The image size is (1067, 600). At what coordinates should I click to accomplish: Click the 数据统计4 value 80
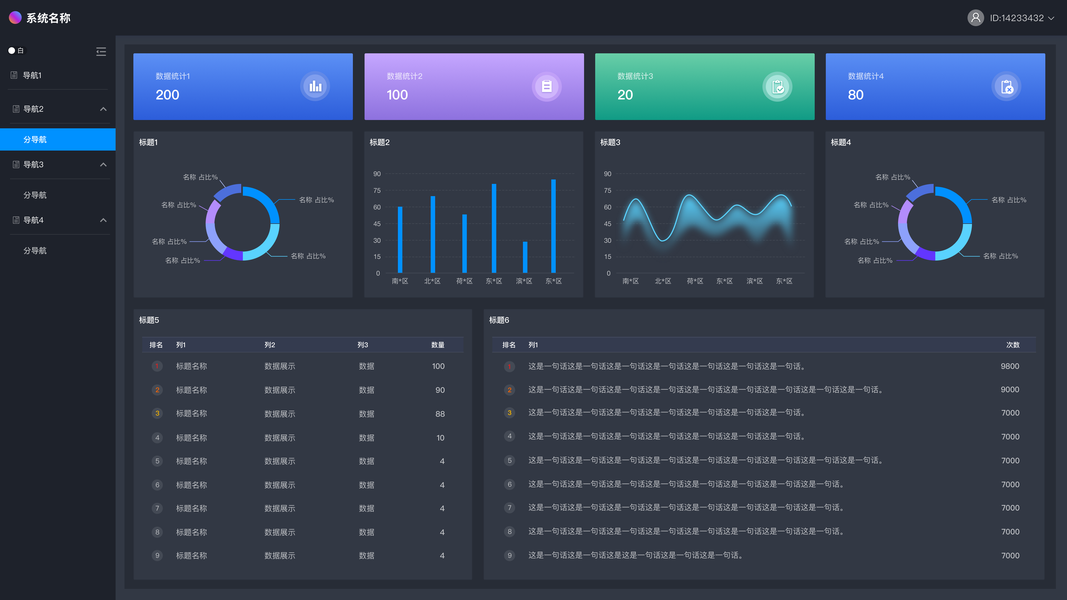[x=855, y=95]
